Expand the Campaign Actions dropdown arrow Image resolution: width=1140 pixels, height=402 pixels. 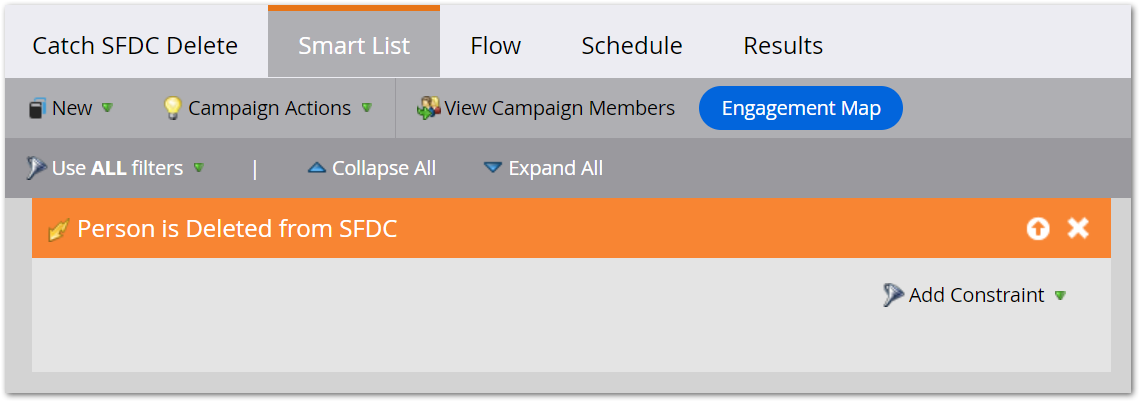click(367, 108)
